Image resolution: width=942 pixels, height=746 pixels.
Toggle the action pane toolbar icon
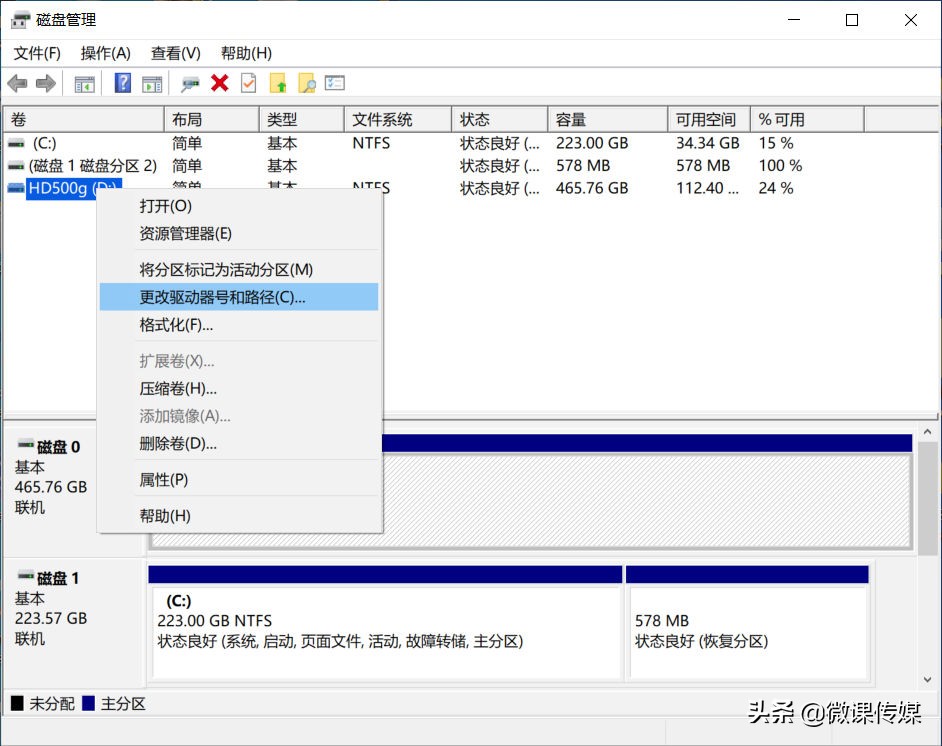click(152, 83)
